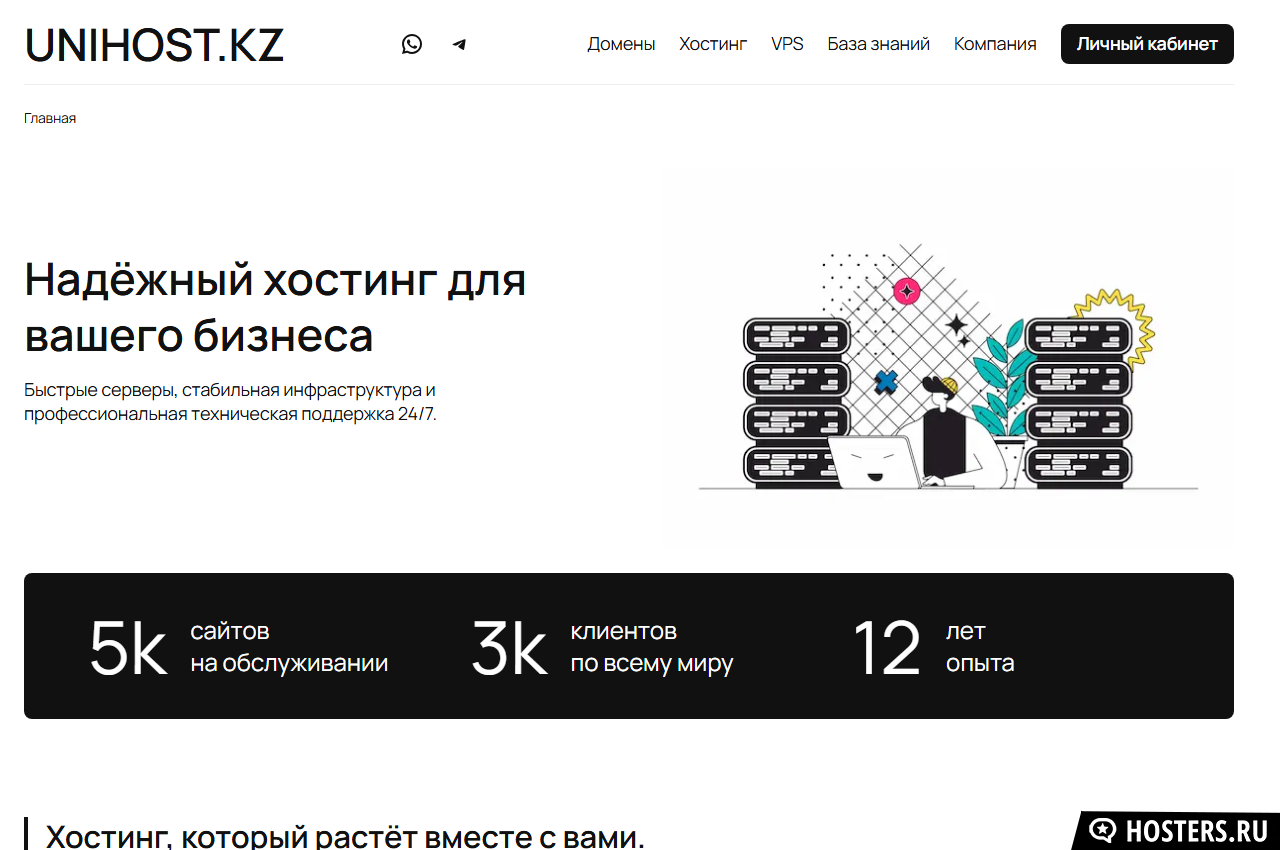Image resolution: width=1280 pixels, height=850 pixels.
Task: Open the Хостинг menu item
Action: (x=713, y=44)
